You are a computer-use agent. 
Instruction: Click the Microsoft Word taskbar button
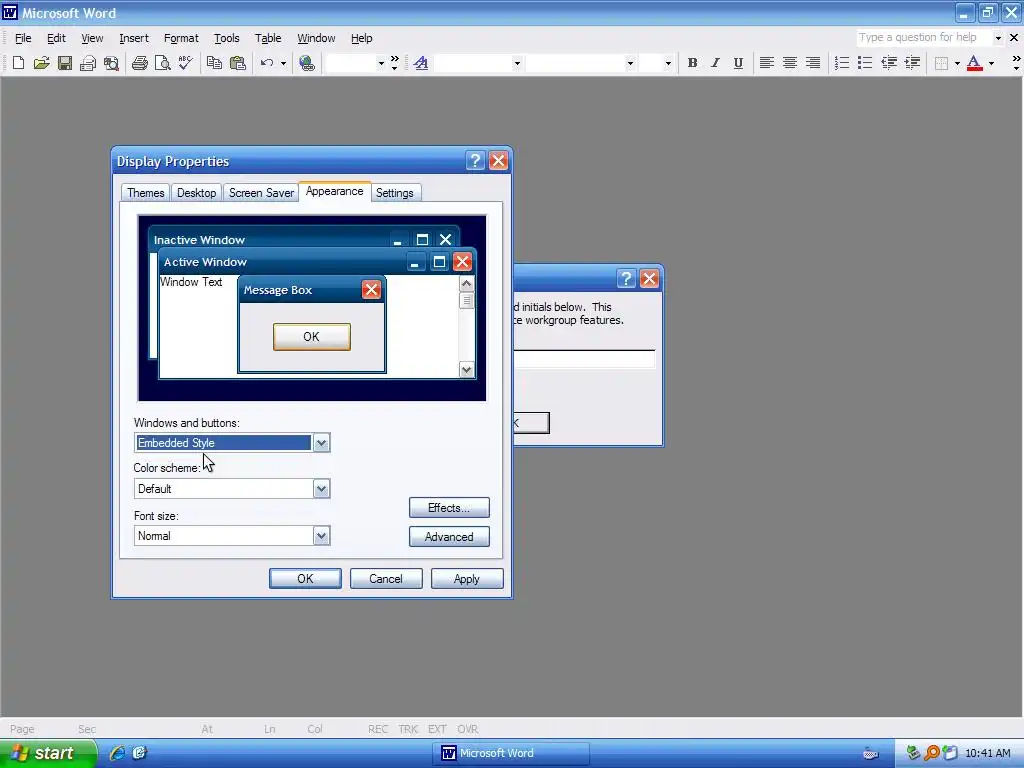[512, 753]
